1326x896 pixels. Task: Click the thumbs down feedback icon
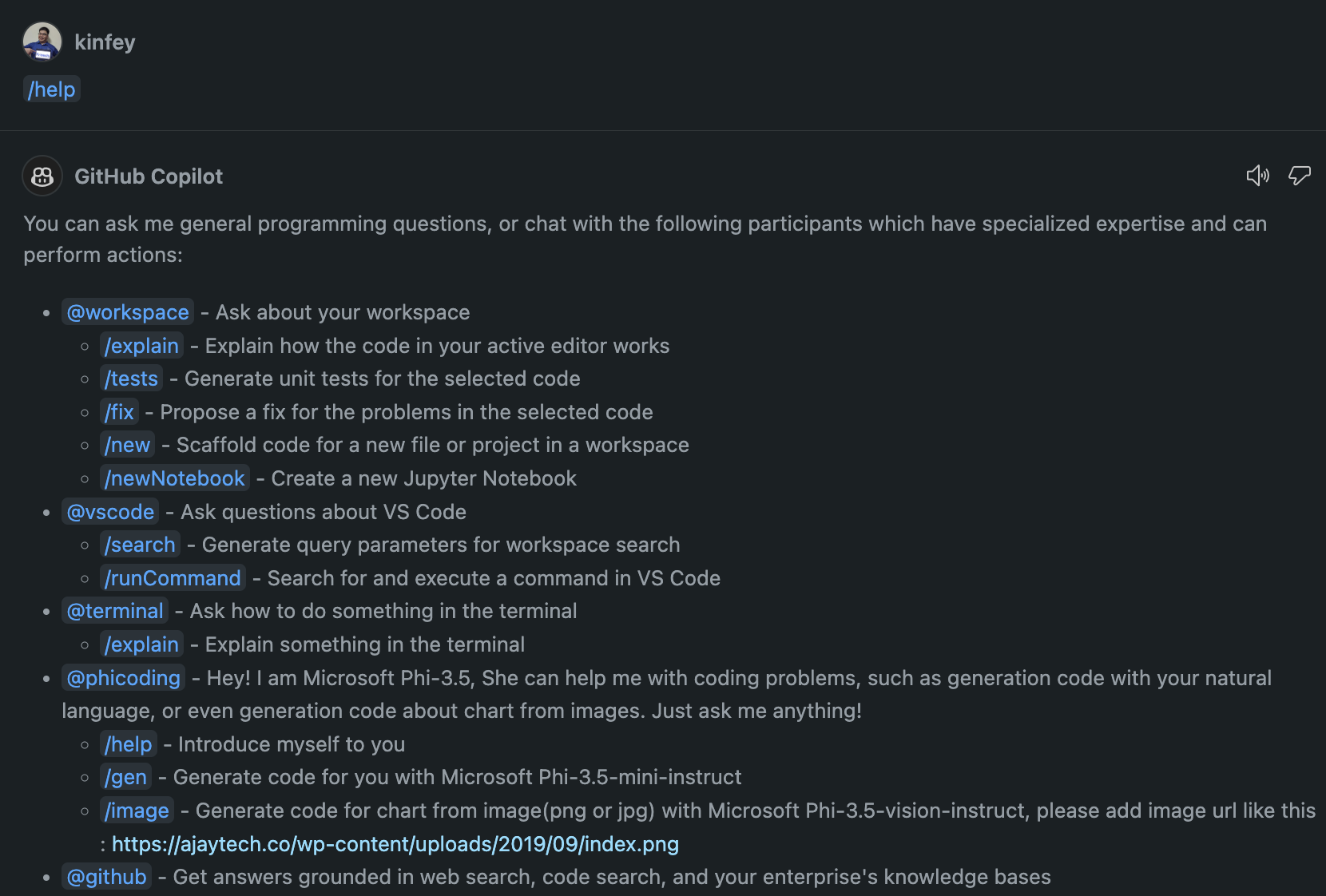pyautogui.click(x=1300, y=176)
